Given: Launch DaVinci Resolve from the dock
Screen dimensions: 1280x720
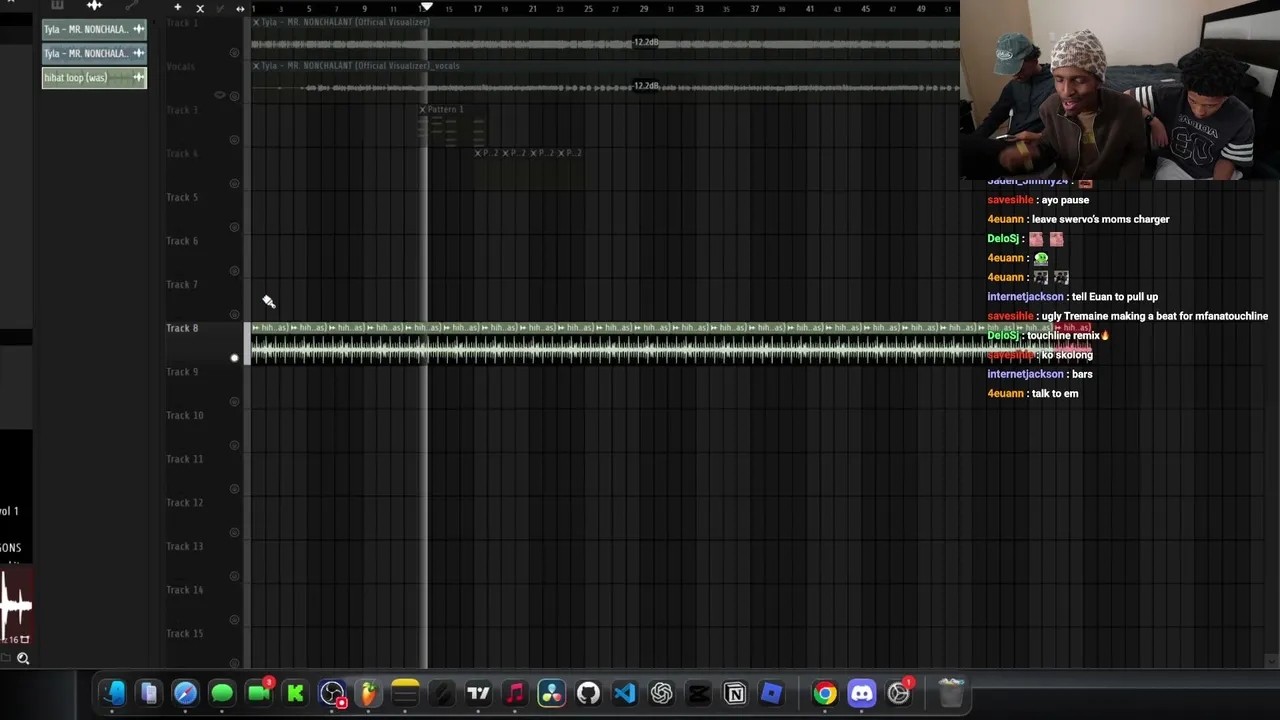Looking at the screenshot, I should 551,693.
